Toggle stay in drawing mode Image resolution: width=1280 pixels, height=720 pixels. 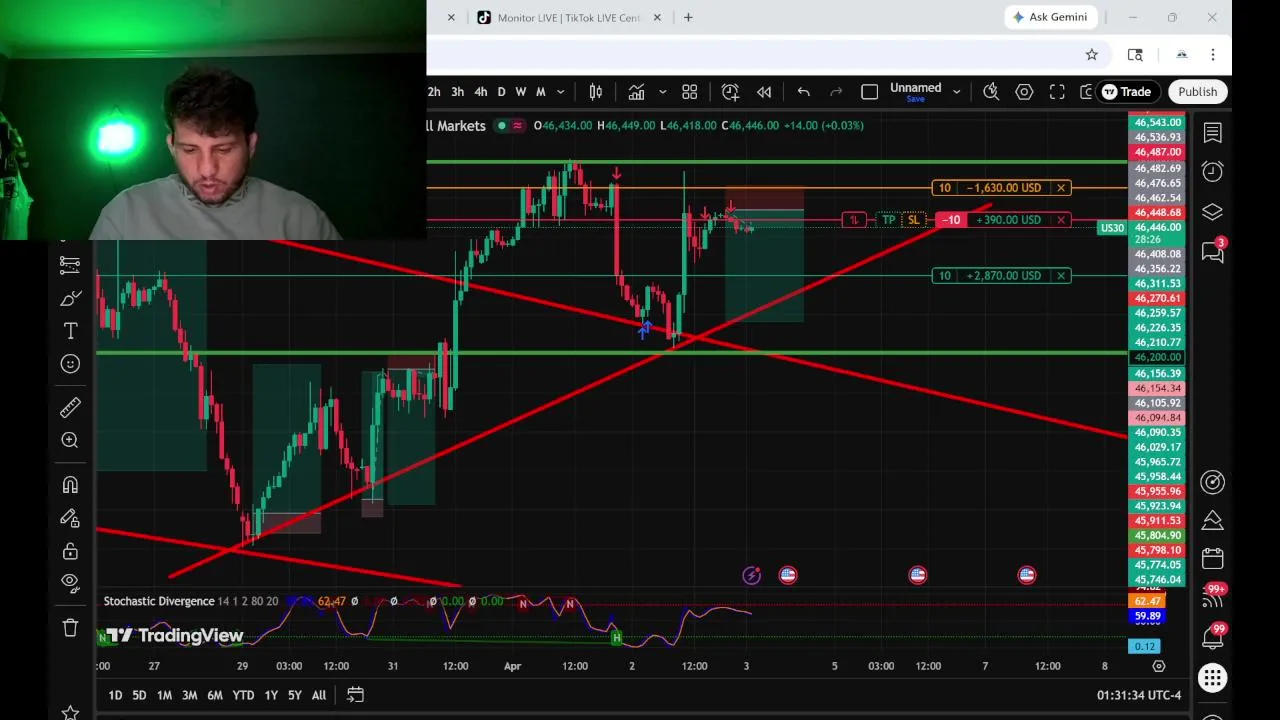pos(70,518)
